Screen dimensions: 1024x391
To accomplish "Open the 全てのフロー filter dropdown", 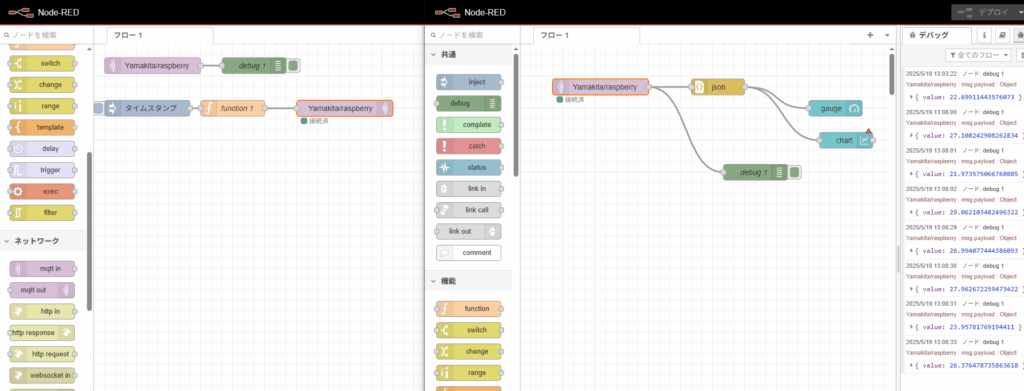I will click(x=979, y=55).
